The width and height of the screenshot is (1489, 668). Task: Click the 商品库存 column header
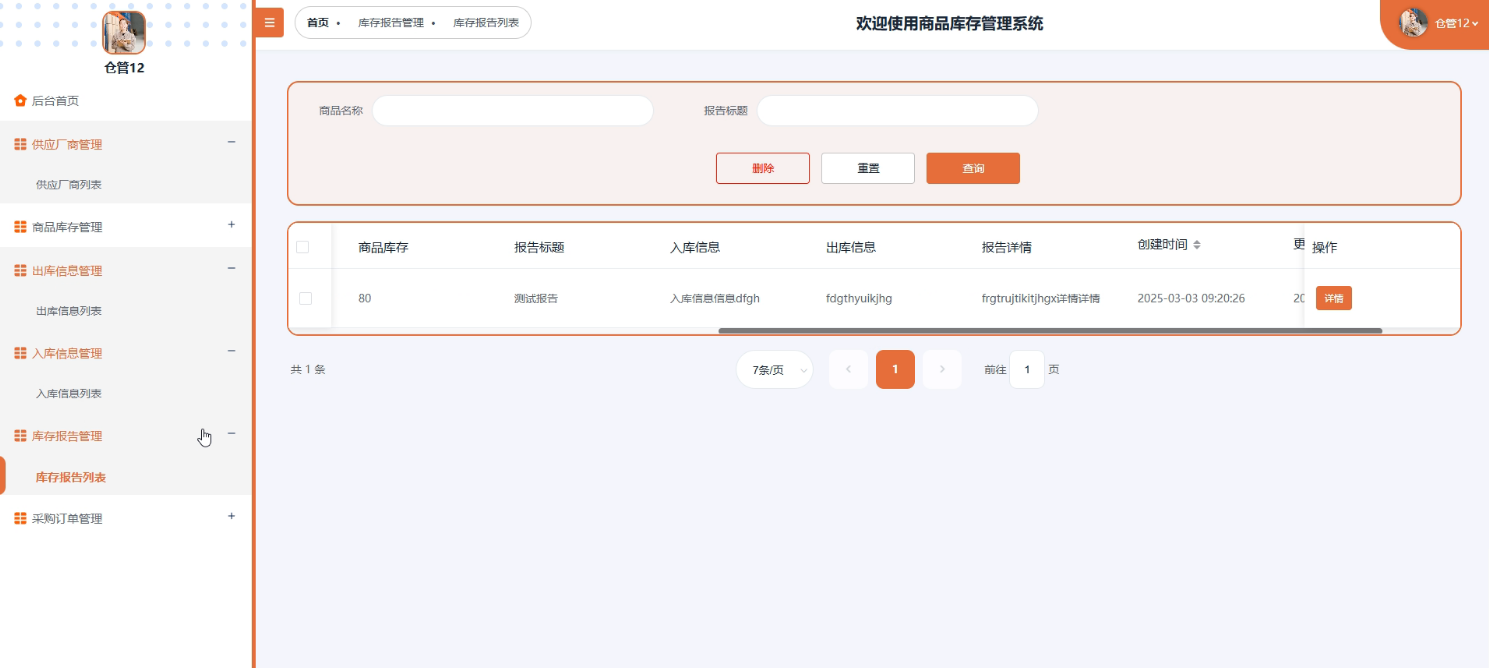[383, 247]
